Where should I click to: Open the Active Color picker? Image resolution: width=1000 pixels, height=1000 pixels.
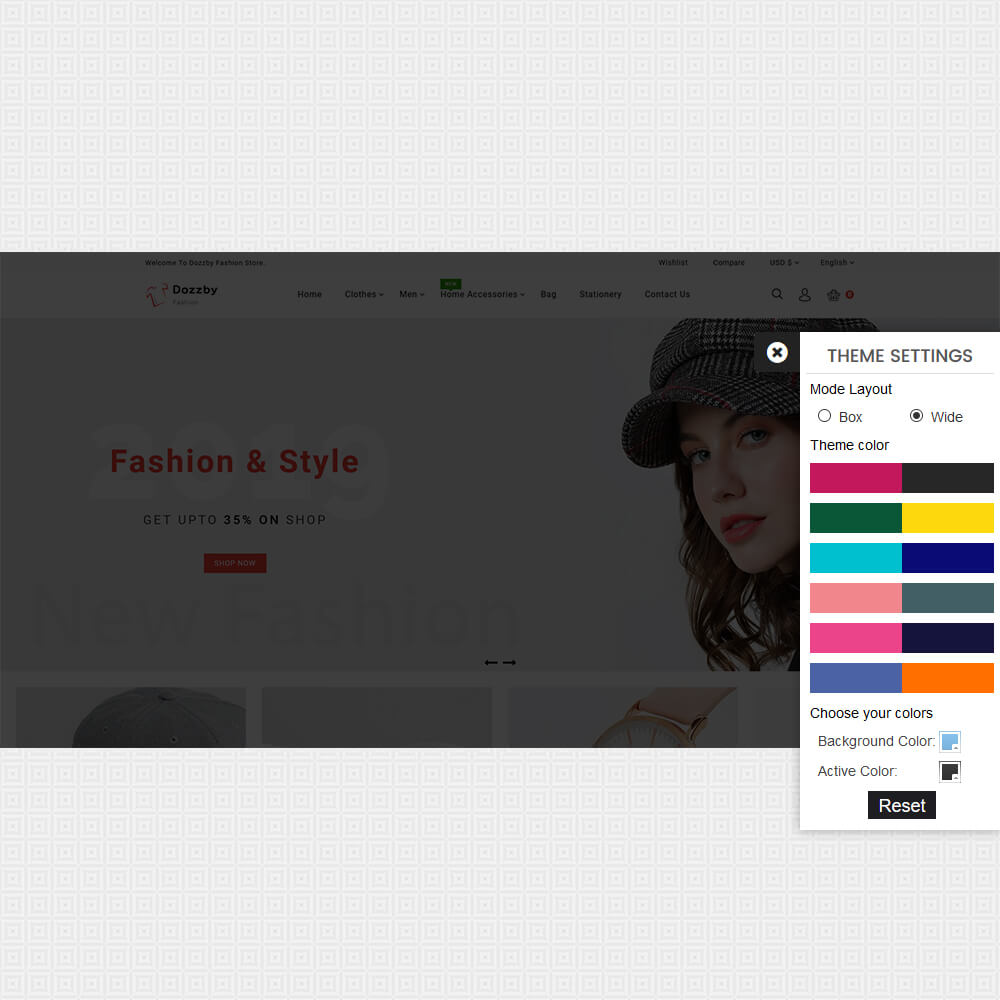pyautogui.click(x=949, y=771)
